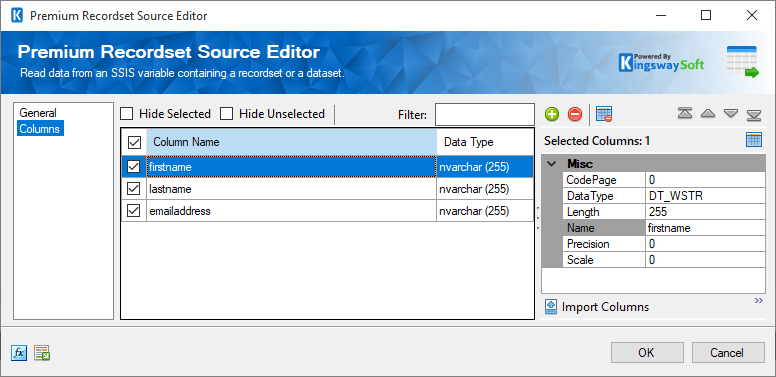Move selected column up arrow
776x377 pixels.
pyautogui.click(x=708, y=113)
